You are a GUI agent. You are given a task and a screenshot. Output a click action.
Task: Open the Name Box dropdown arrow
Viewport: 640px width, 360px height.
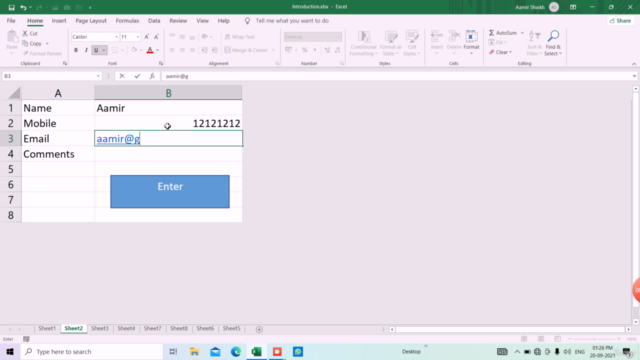98,76
